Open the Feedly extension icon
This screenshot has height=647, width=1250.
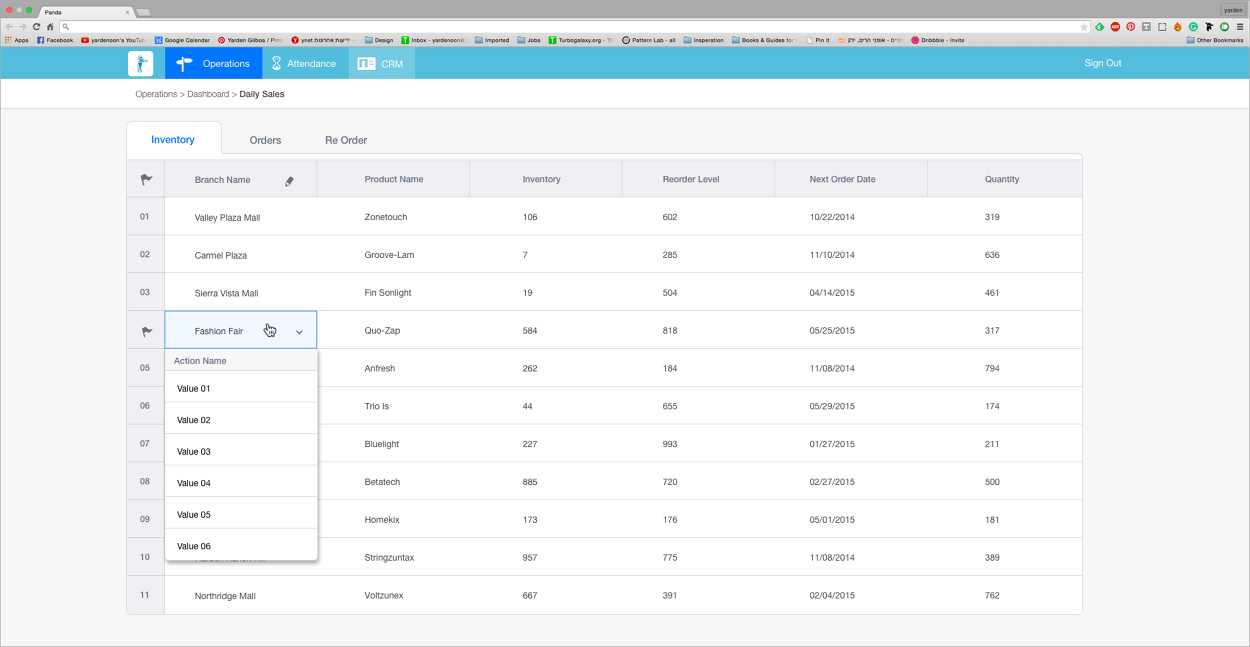(x=1099, y=25)
